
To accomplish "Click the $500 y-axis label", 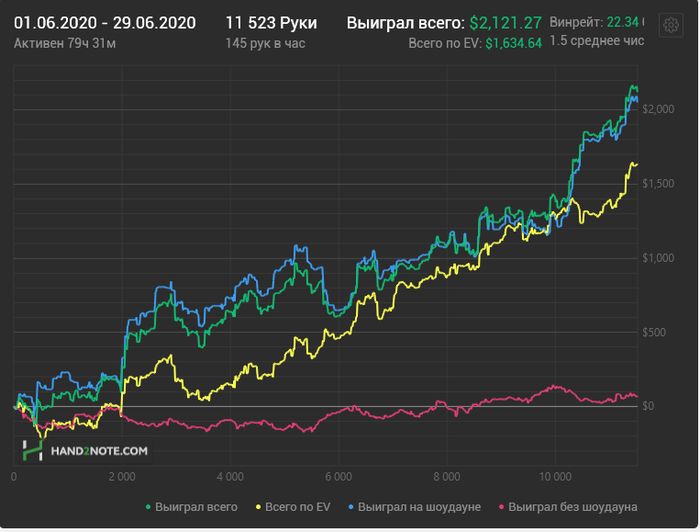I will (654, 332).
